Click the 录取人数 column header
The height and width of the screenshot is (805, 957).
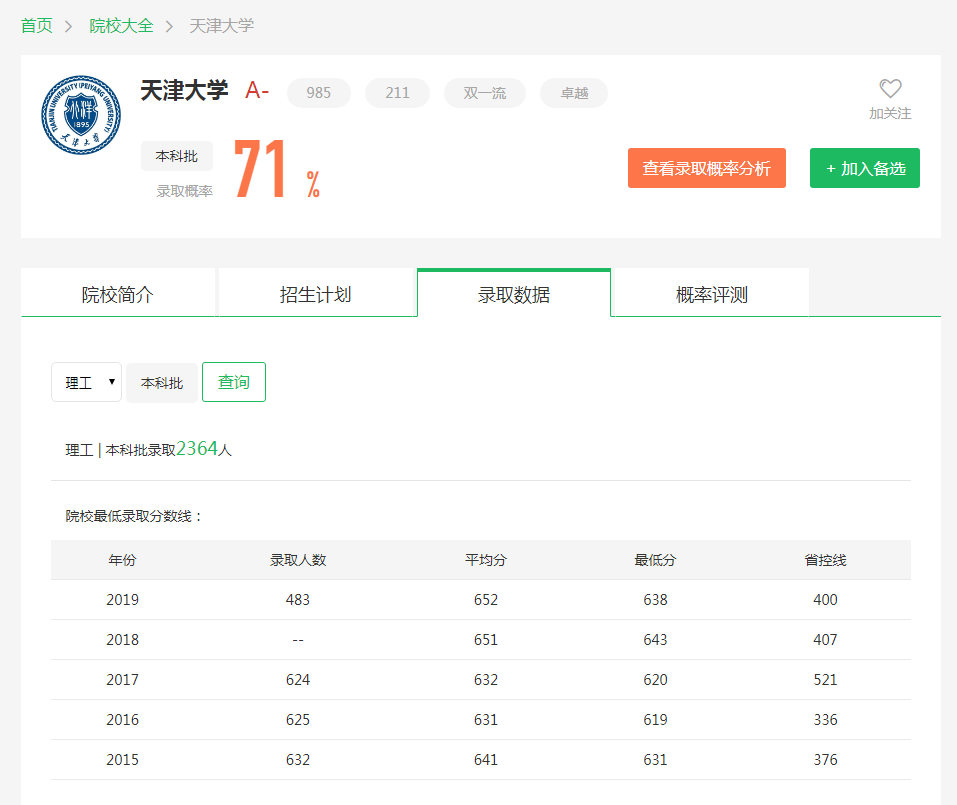click(x=298, y=560)
